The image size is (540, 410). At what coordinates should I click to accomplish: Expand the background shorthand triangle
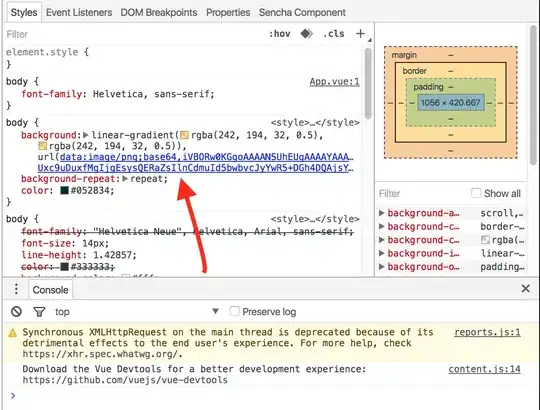pyautogui.click(x=86, y=135)
